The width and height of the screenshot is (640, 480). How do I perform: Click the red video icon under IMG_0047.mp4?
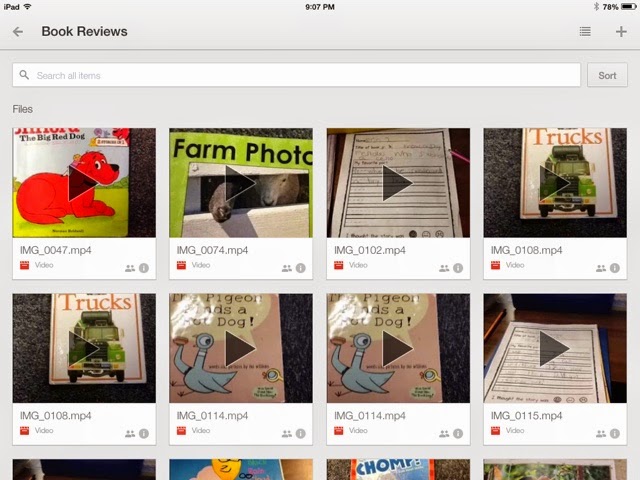[x=24, y=265]
